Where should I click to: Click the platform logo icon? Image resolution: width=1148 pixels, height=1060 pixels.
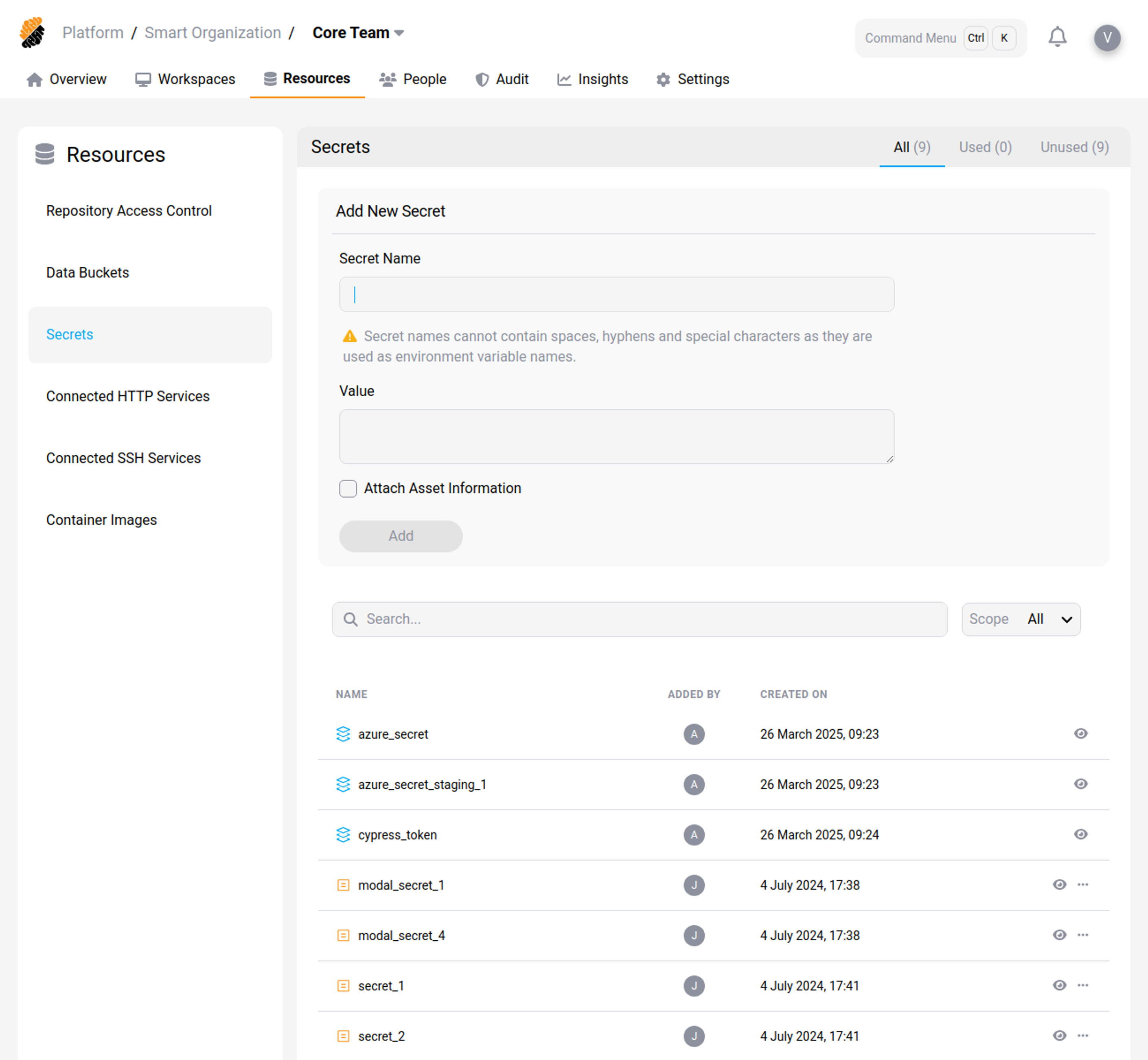click(32, 33)
